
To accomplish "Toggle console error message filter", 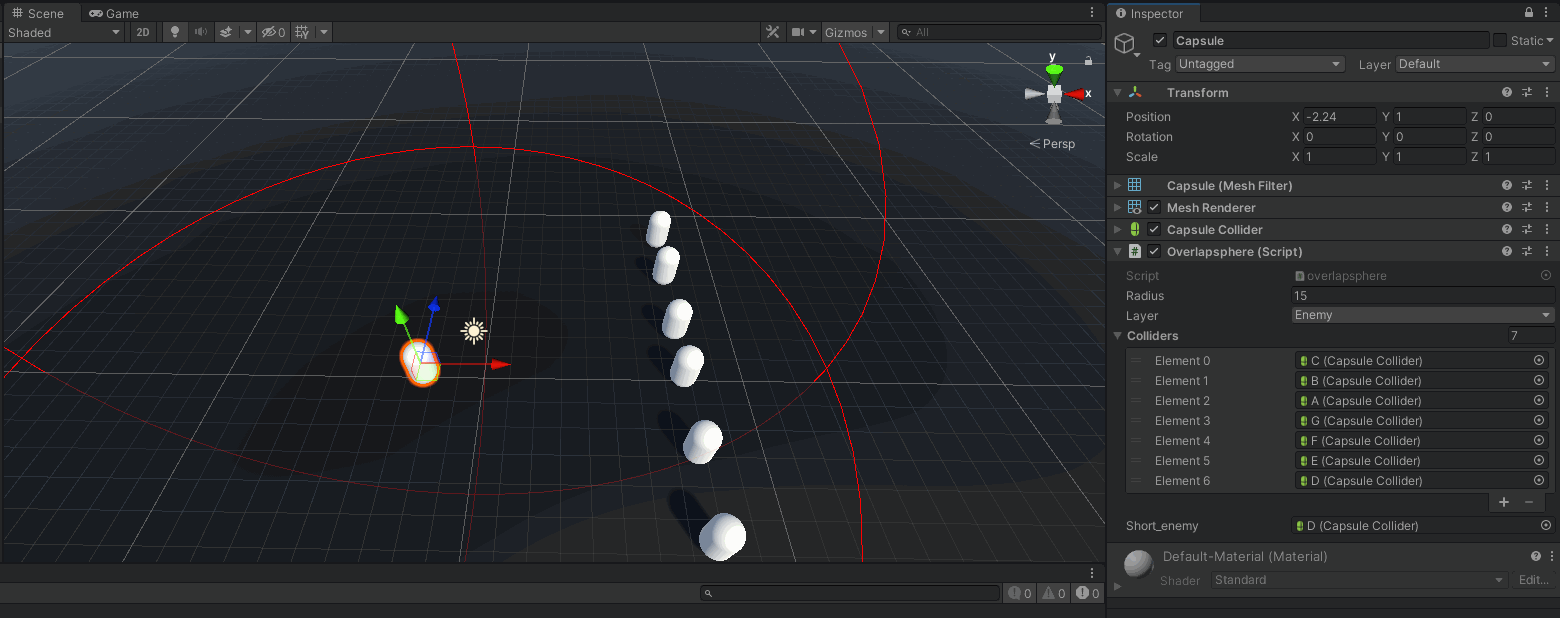I will click(1088, 593).
